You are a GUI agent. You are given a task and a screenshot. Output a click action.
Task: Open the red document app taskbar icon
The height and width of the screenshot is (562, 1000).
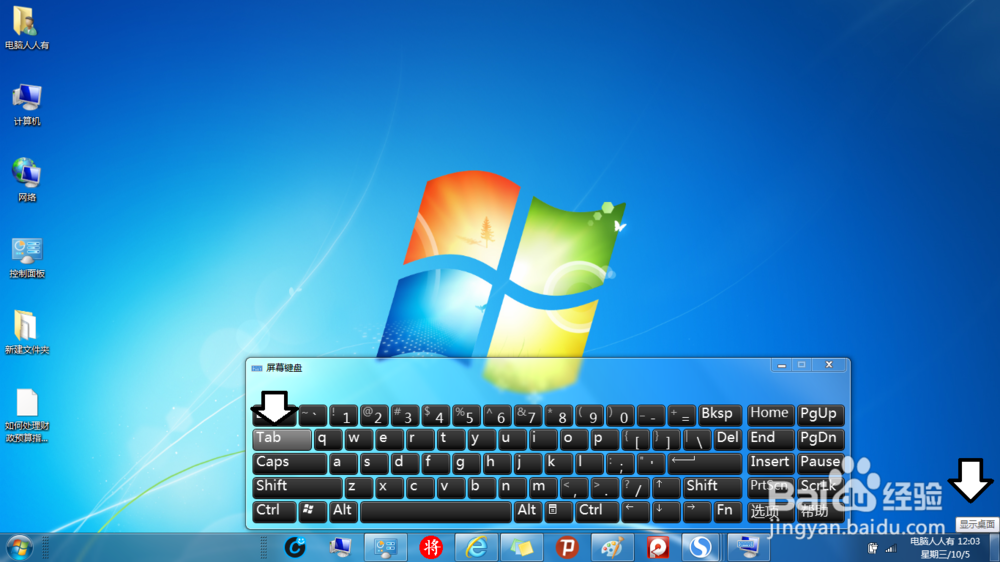coord(657,547)
